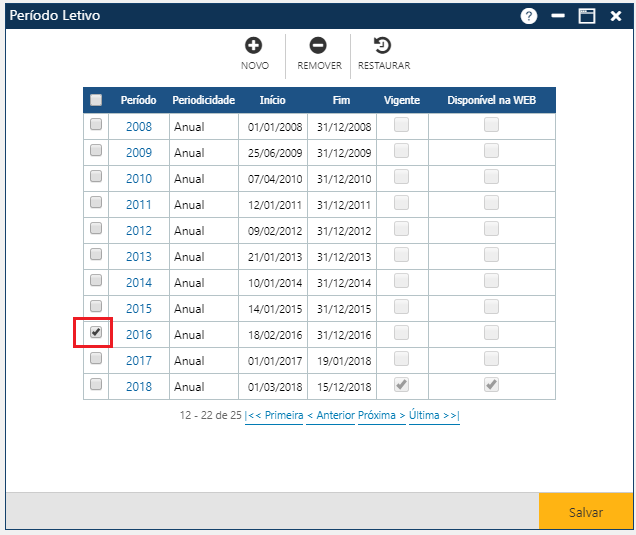The width and height of the screenshot is (636, 535).
Task: Go to Anterior page link
Action: tap(330, 415)
